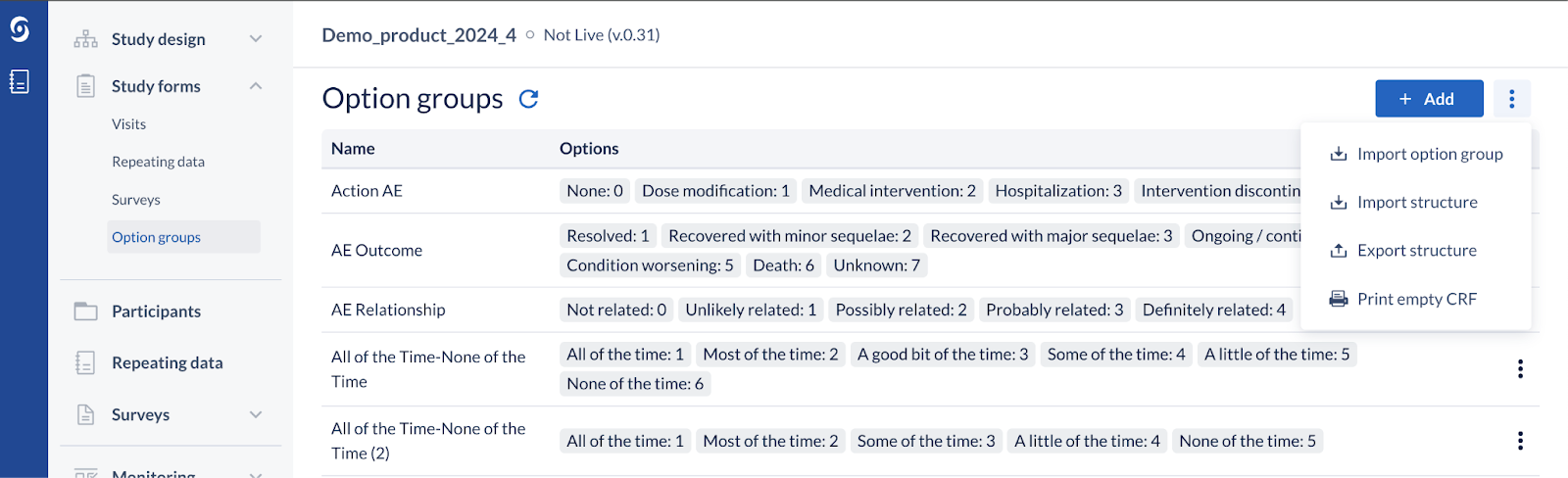Expand the Surveys section chevron

pos(256,414)
